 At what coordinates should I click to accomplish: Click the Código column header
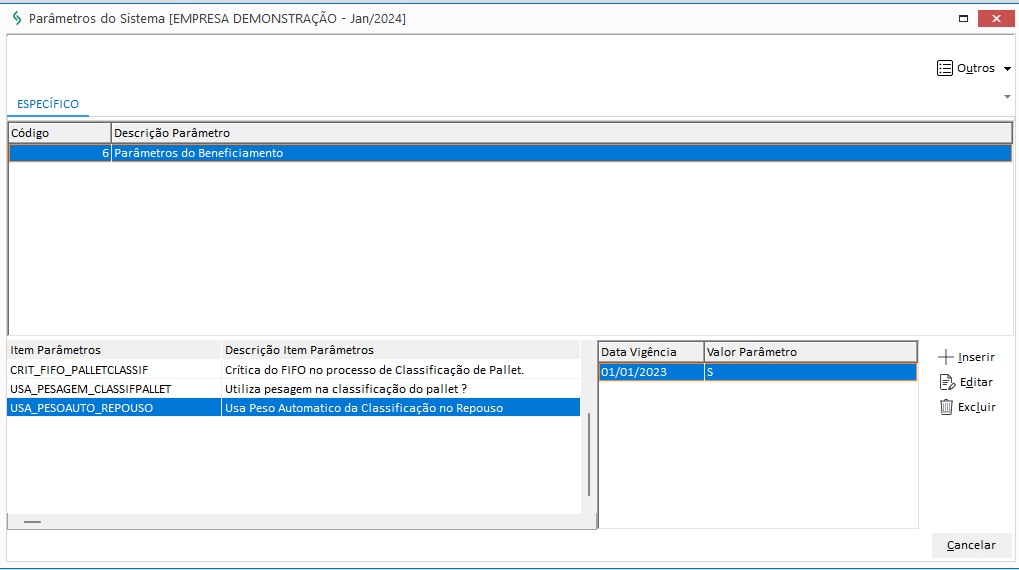[x=60, y=133]
